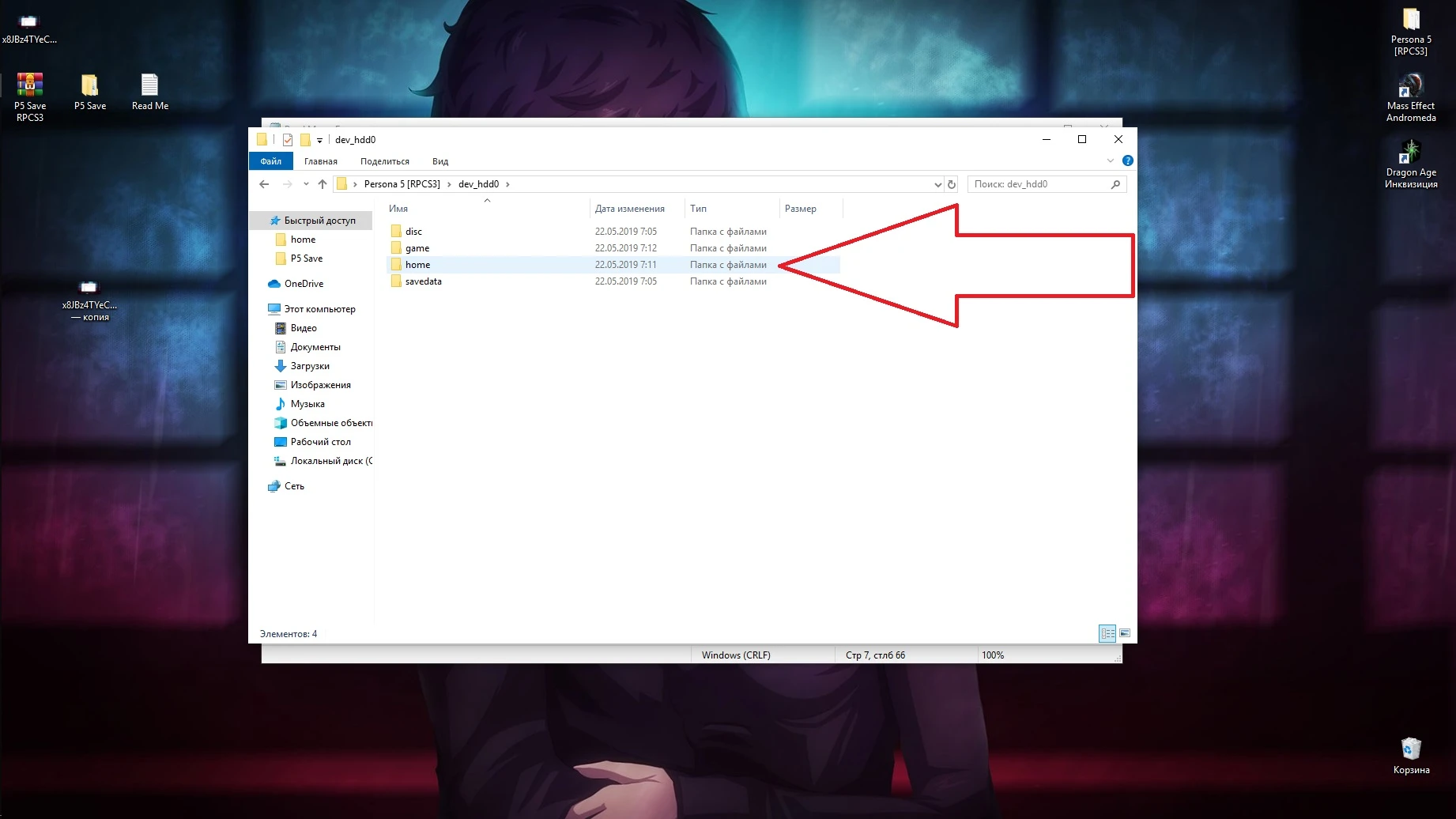
Task: Click the date 22.05.2019 7:11
Action: pos(626,265)
